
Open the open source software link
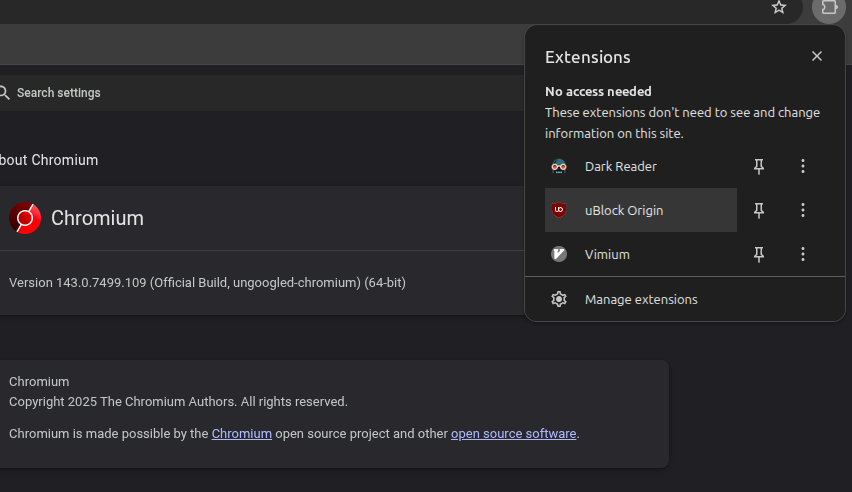coord(513,434)
